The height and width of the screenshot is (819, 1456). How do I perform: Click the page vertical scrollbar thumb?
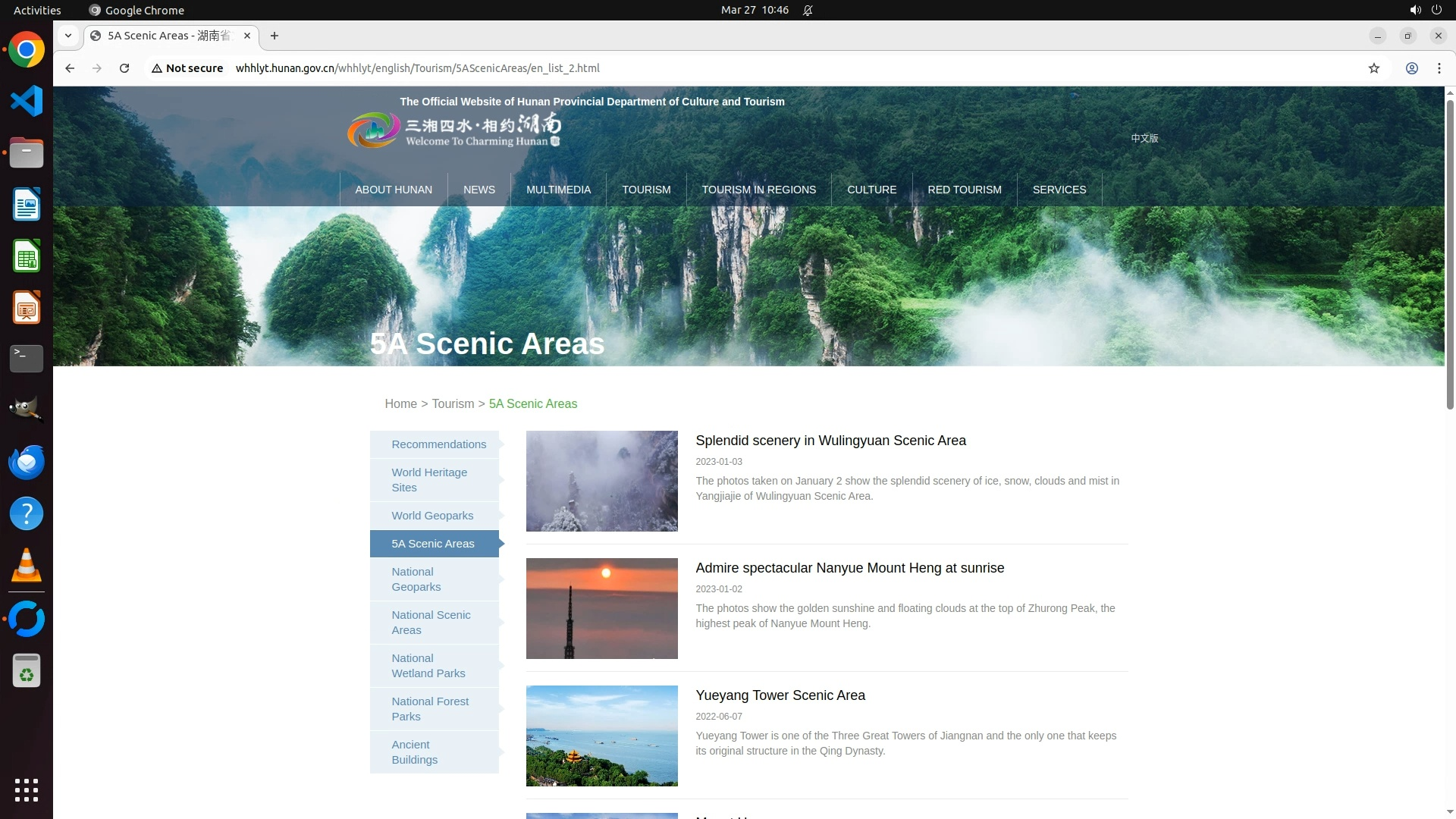[x=1449, y=254]
